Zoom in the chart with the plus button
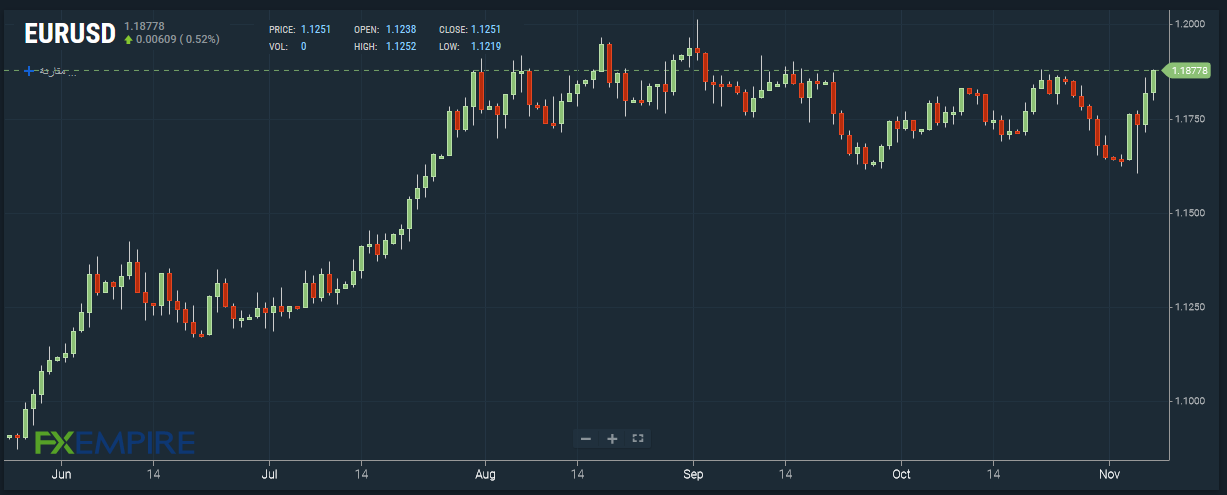1227x495 pixels. point(612,439)
